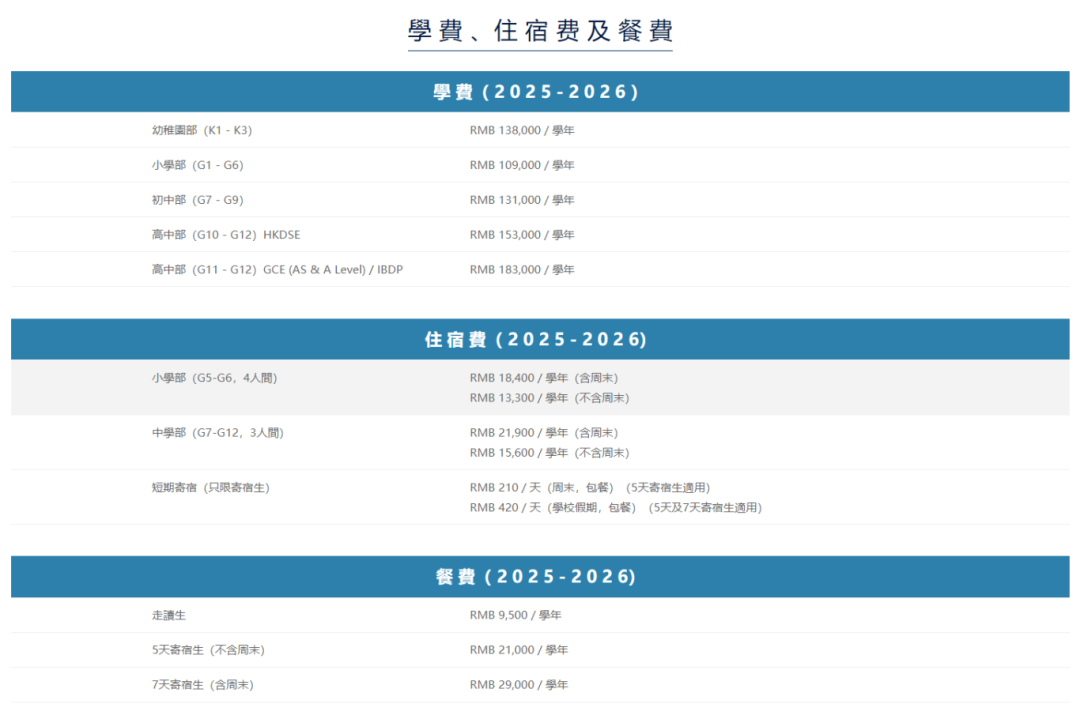Click the RMB 183,000 / 學年 fee

tap(522, 270)
